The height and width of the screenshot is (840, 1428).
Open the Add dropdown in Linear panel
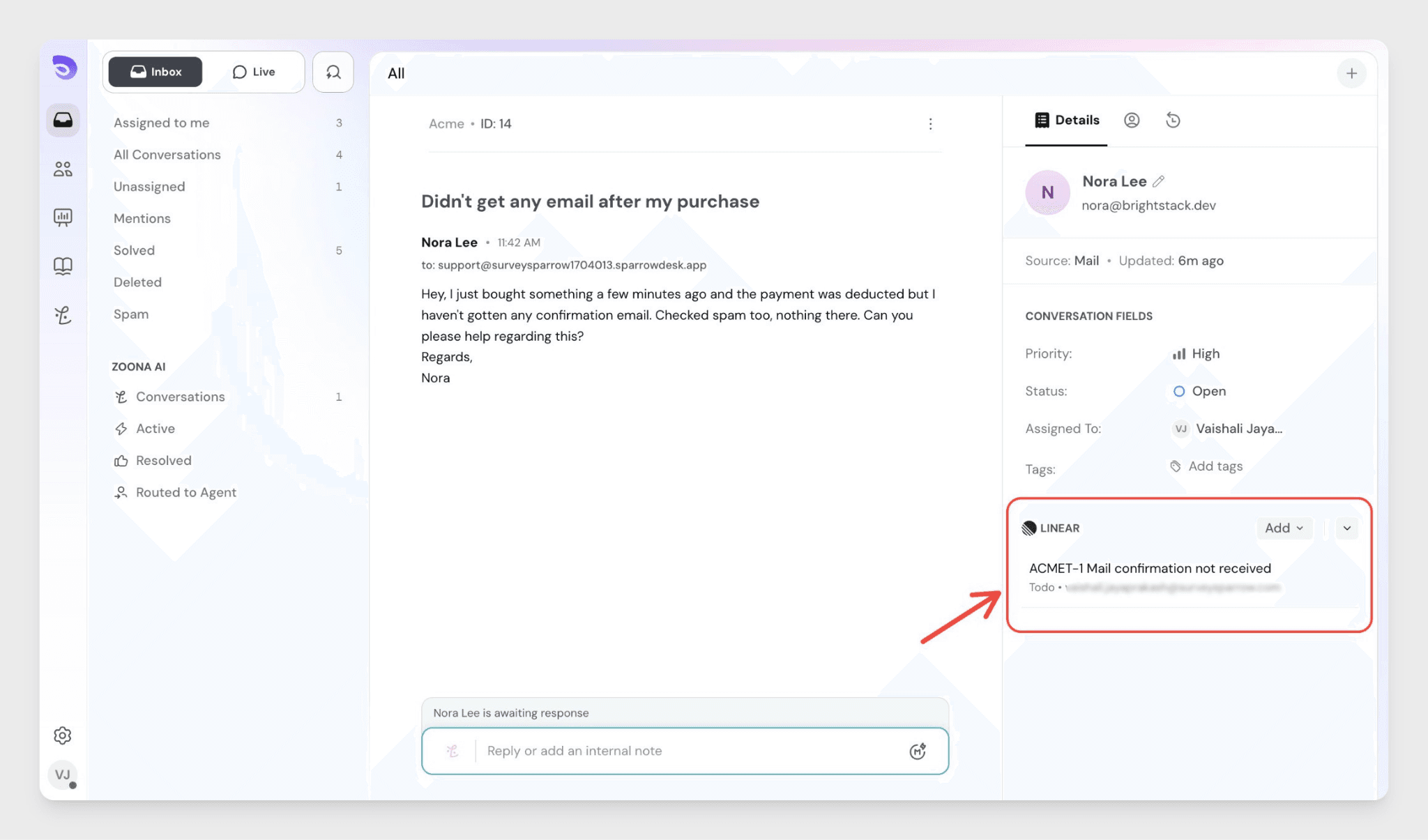pyautogui.click(x=1284, y=528)
